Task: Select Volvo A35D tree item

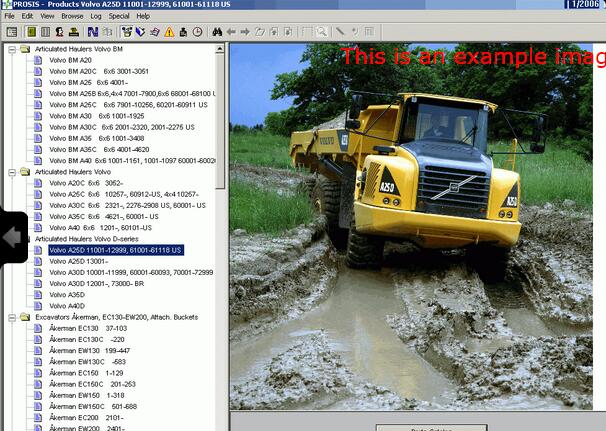Action: point(67,295)
